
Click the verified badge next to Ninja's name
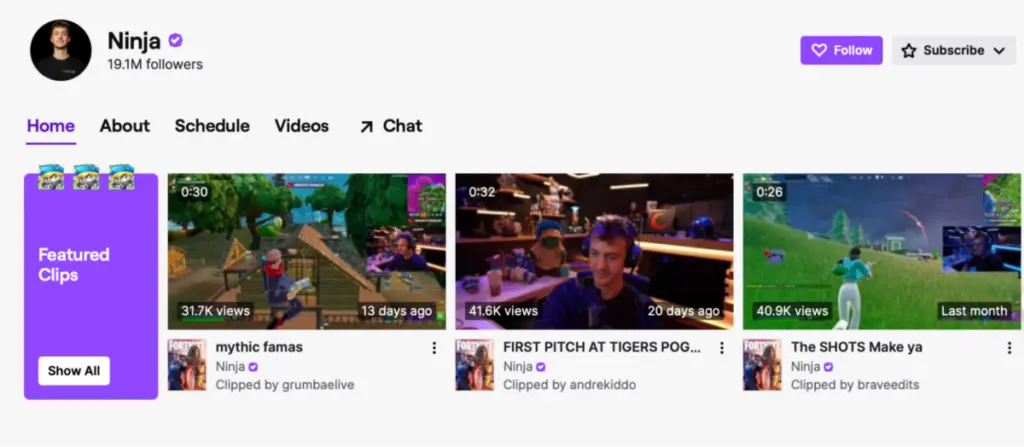175,41
